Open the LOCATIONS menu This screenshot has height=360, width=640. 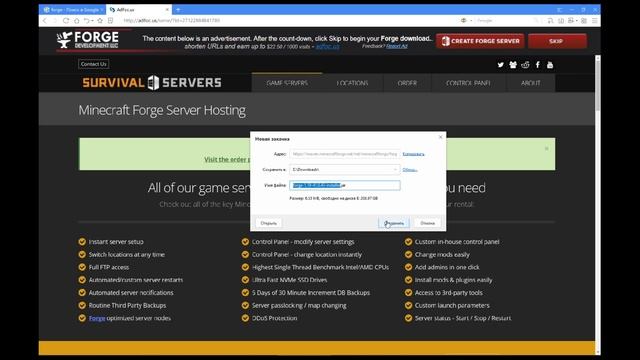coord(352,83)
